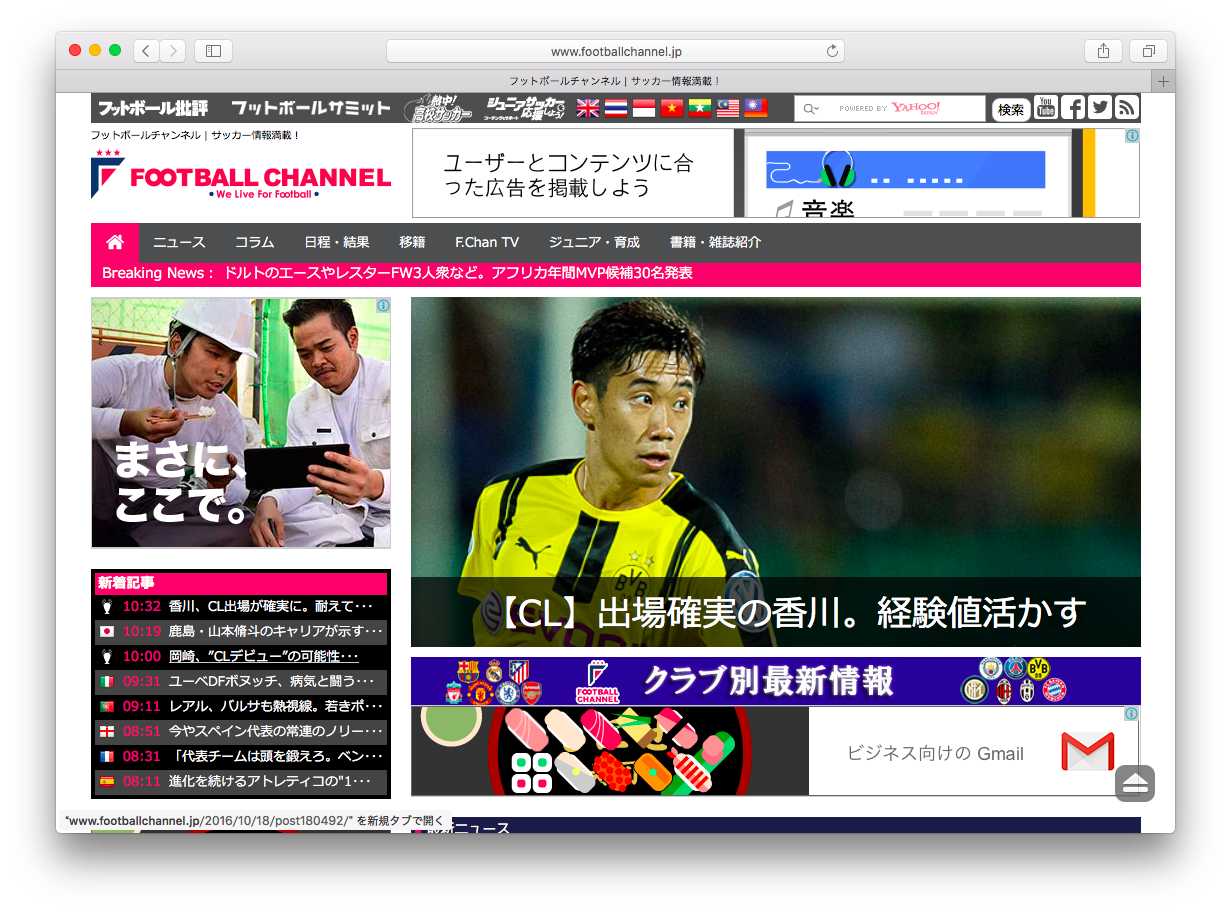Open the 日程・結果 menu

click(337, 242)
